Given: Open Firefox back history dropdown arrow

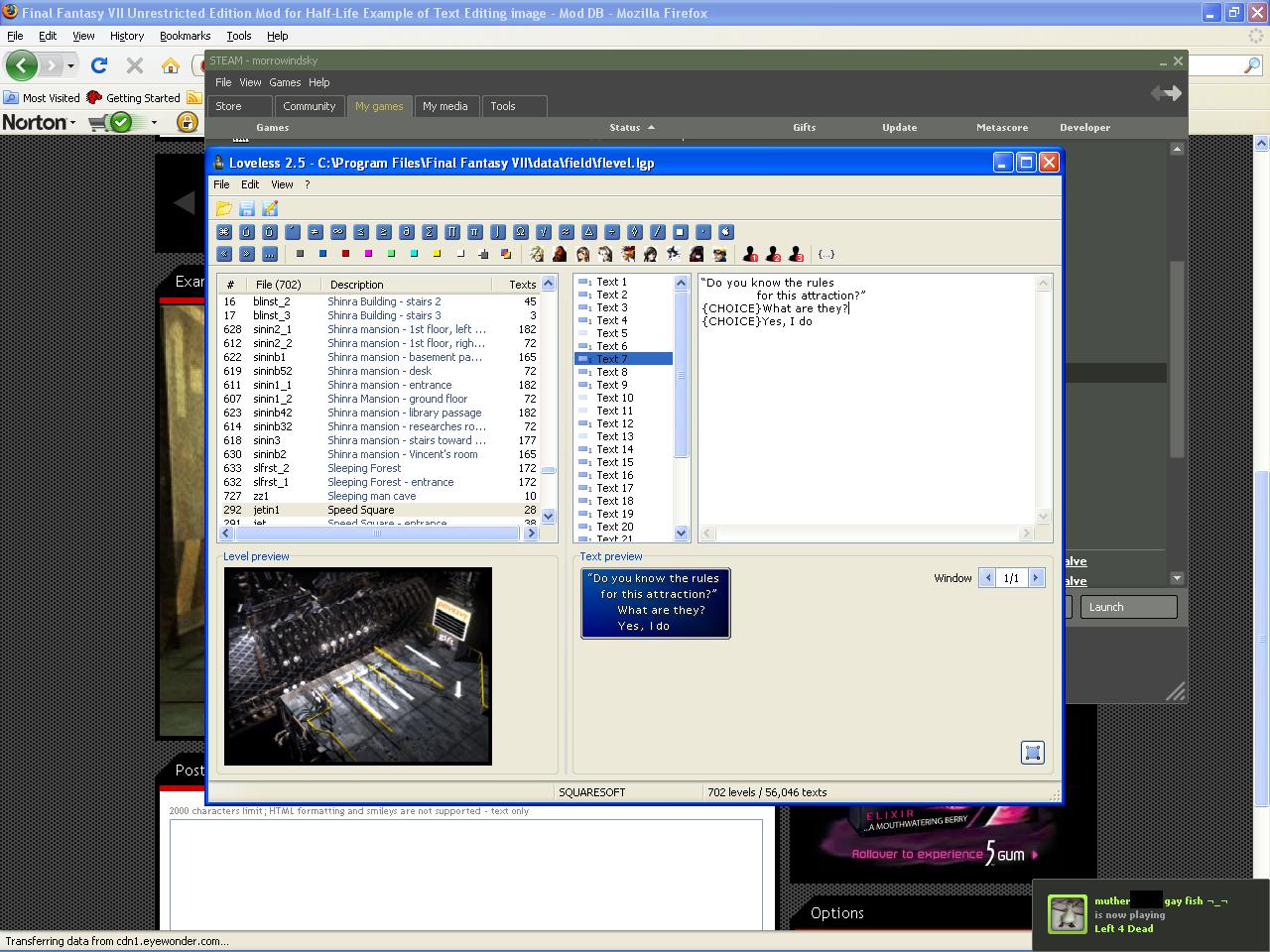Looking at the screenshot, I should click(x=70, y=65).
